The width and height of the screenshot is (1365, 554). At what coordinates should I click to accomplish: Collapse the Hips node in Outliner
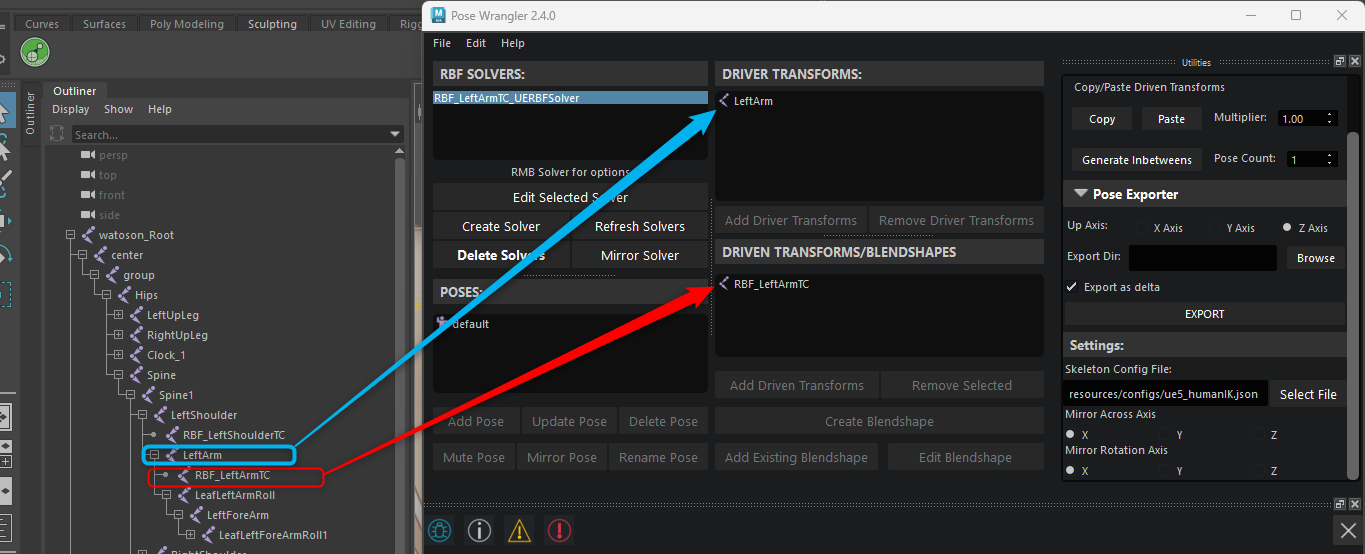tap(106, 295)
